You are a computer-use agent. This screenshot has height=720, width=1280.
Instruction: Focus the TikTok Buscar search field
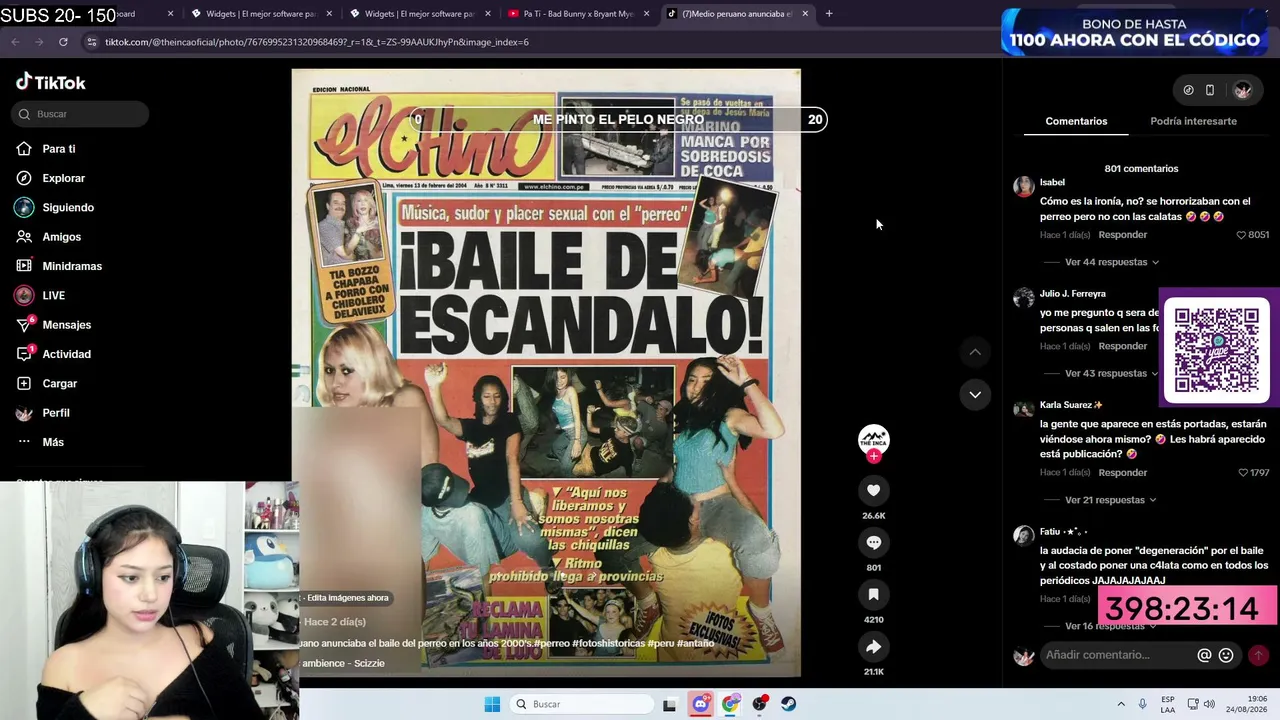coord(81,114)
